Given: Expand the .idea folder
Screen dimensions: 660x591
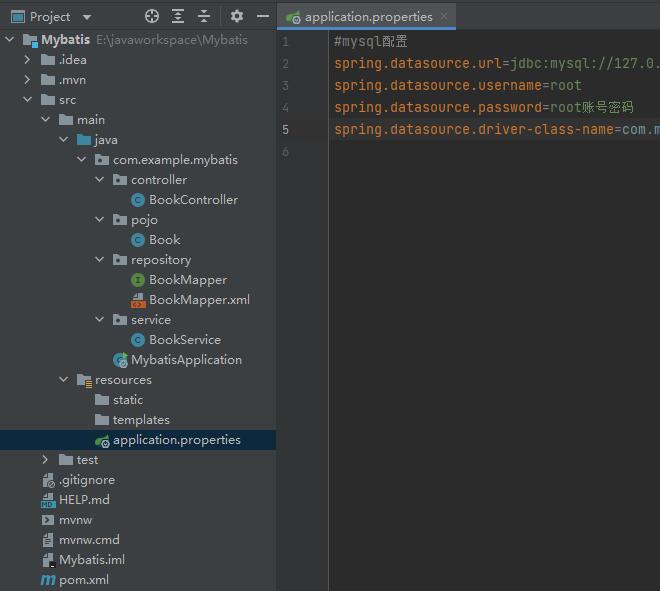Looking at the screenshot, I should click(27, 60).
